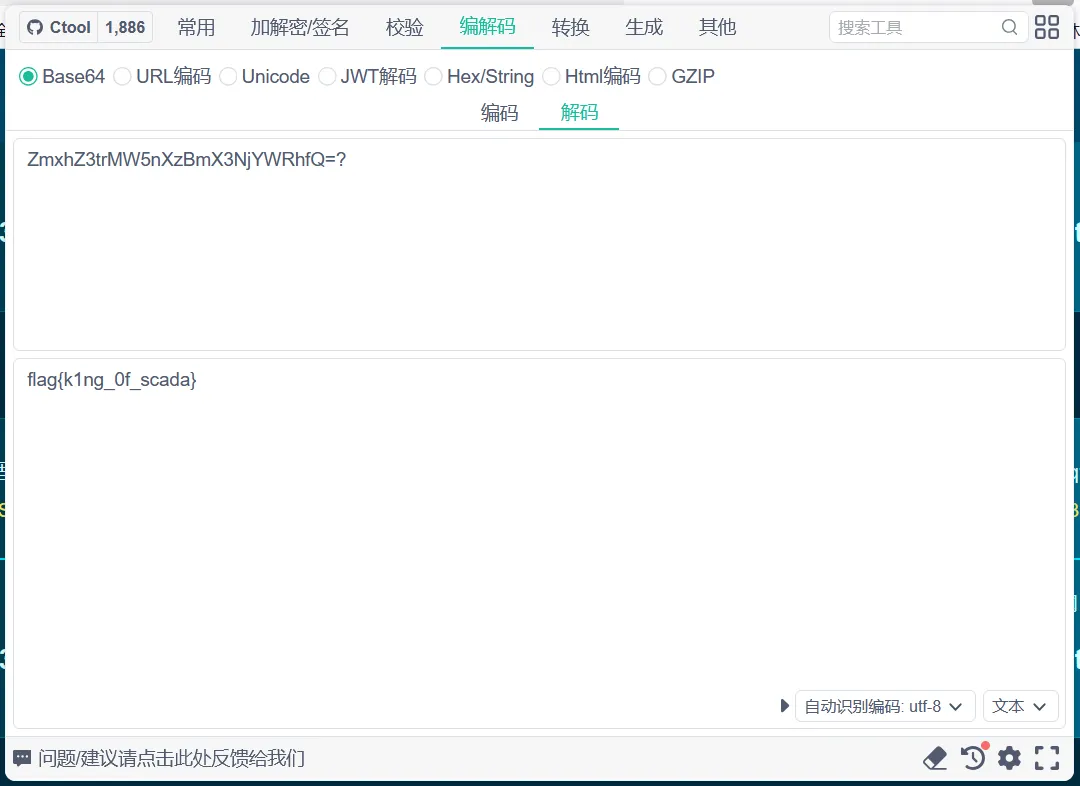Click the search magnifier icon
This screenshot has width=1080, height=786.
(1010, 27)
